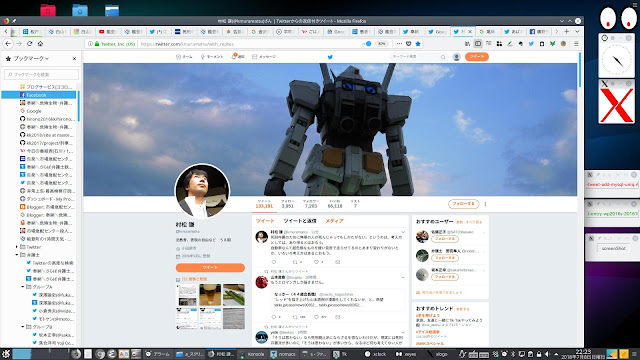This screenshot has width=640, height=360.
Task: Collapse the グループA bookmark folder
Action: (23, 287)
